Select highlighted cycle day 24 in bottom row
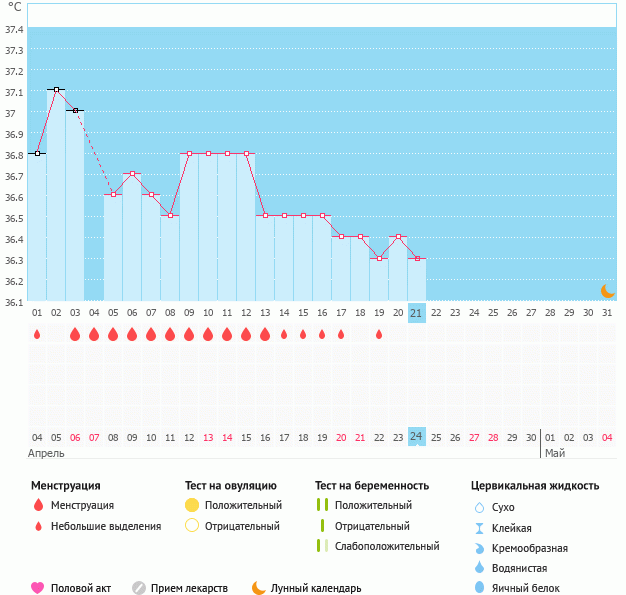The height and width of the screenshot is (595, 626). tap(417, 436)
